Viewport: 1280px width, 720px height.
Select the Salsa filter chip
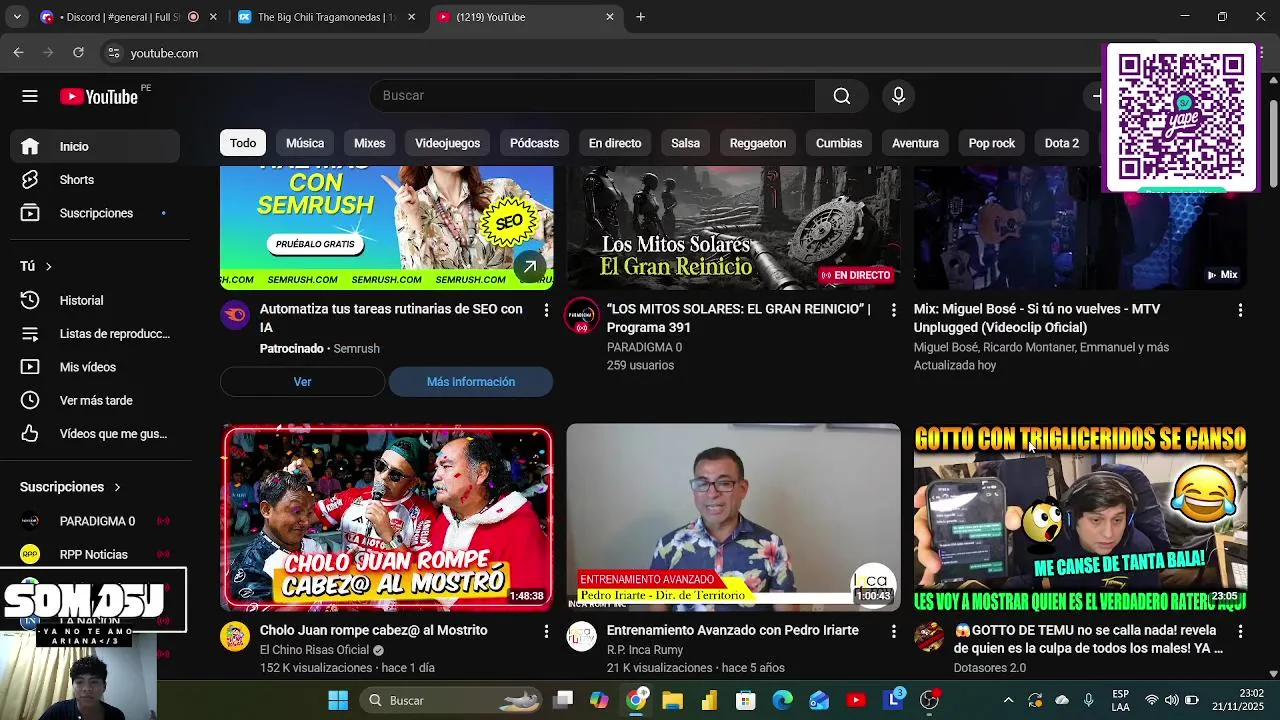coord(685,143)
